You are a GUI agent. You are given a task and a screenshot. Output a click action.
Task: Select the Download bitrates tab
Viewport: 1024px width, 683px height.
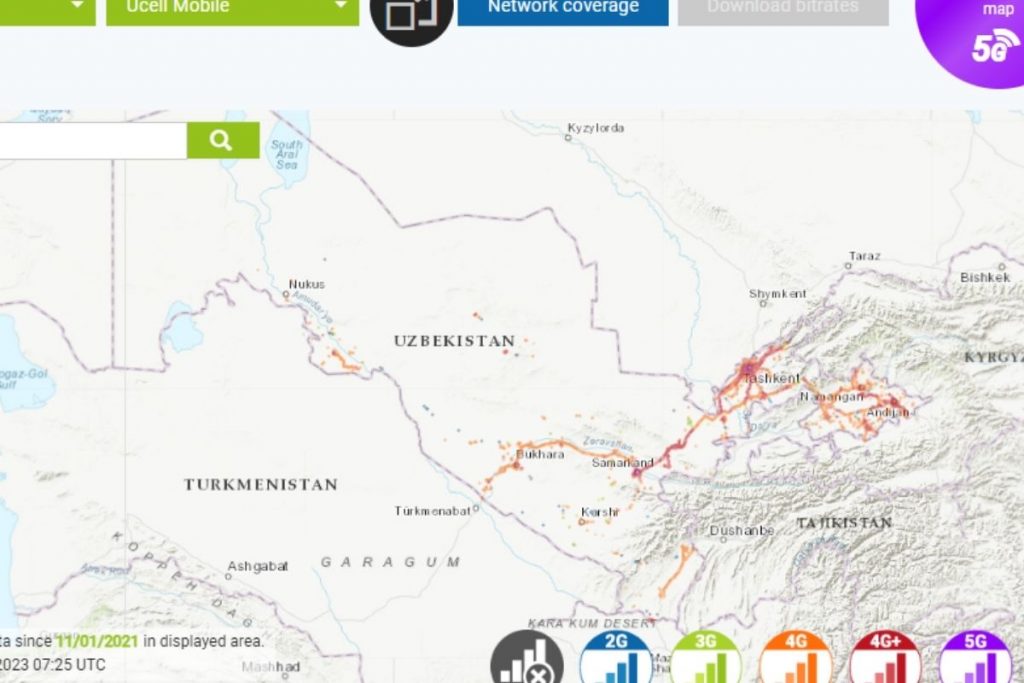click(x=783, y=9)
